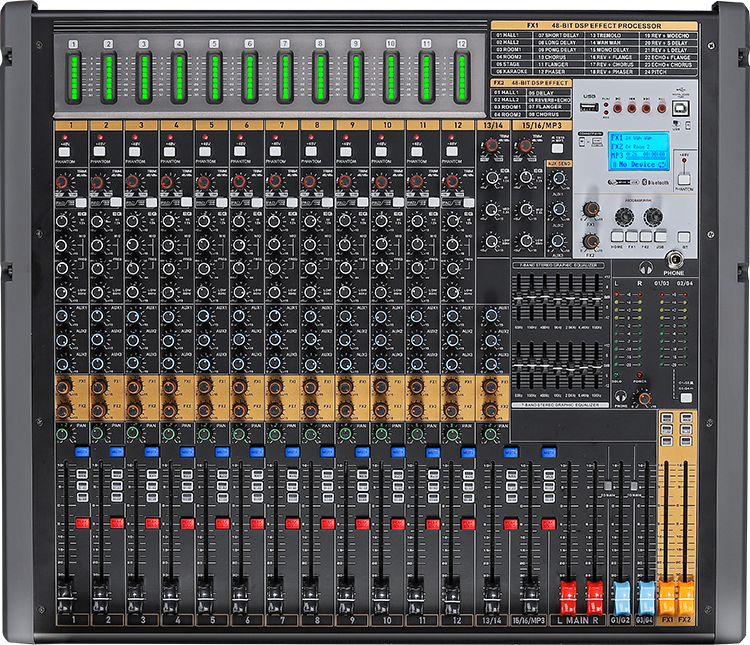Enable channel 5 red solo button
750x645 pixels.
pyautogui.click(x=222, y=523)
